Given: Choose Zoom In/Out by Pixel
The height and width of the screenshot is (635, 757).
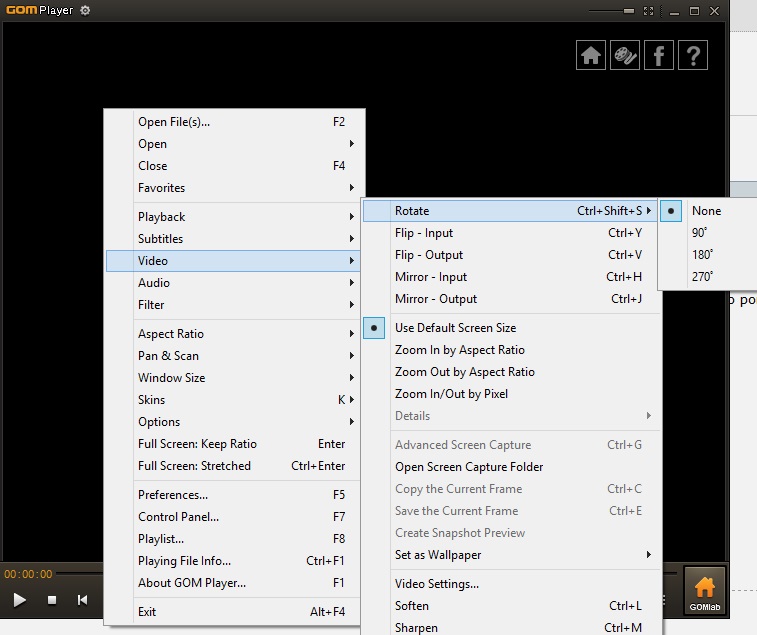Looking at the screenshot, I should (511, 394).
